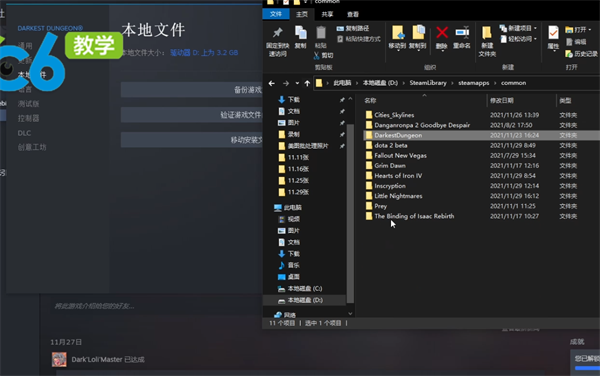Select the Hearts of Iron IV folder
600x376 pixels.
398,176
